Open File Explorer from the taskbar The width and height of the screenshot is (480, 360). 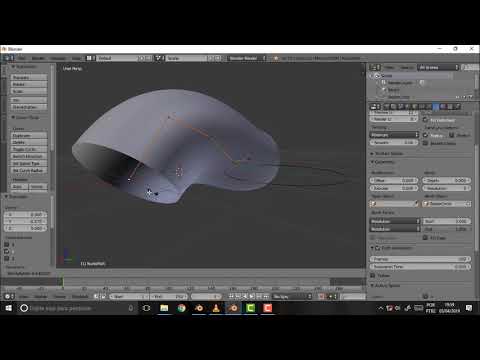[164, 308]
